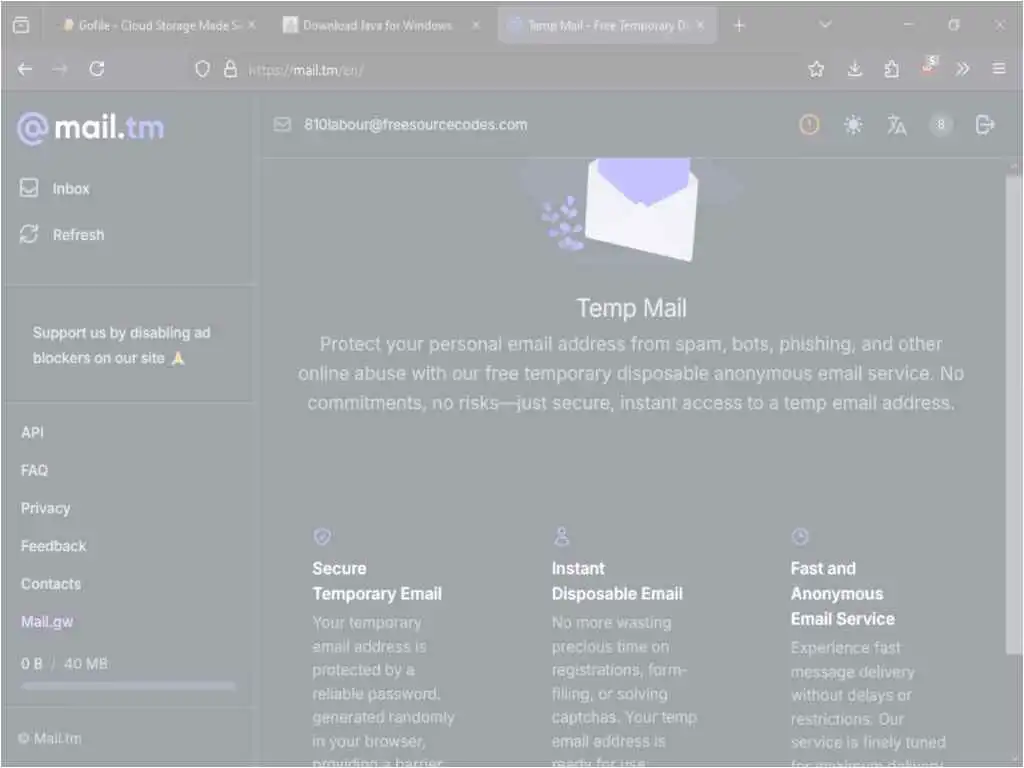
Task: Click the mail.tm logo
Action: (x=91, y=128)
